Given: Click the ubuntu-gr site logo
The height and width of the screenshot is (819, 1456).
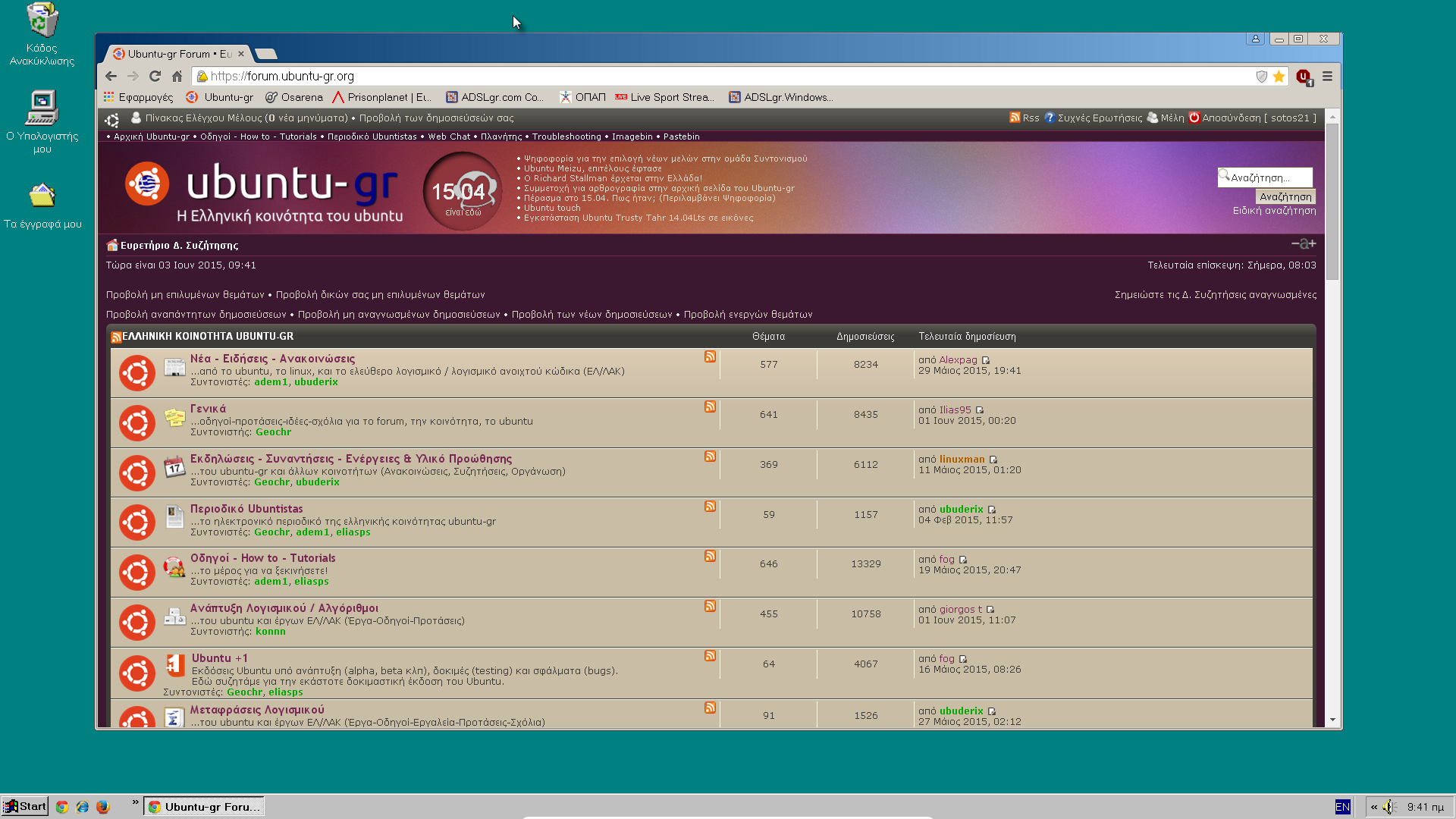Looking at the screenshot, I should tap(264, 192).
